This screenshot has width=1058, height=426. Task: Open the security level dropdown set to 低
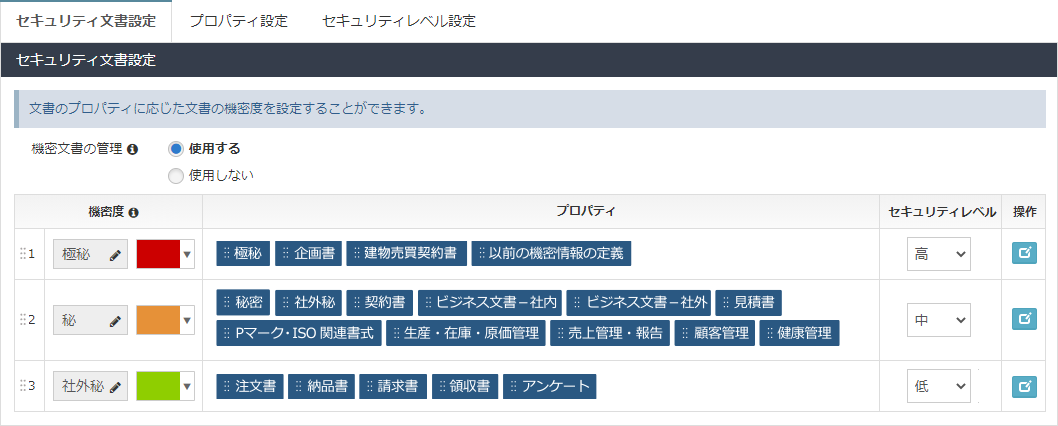click(938, 386)
